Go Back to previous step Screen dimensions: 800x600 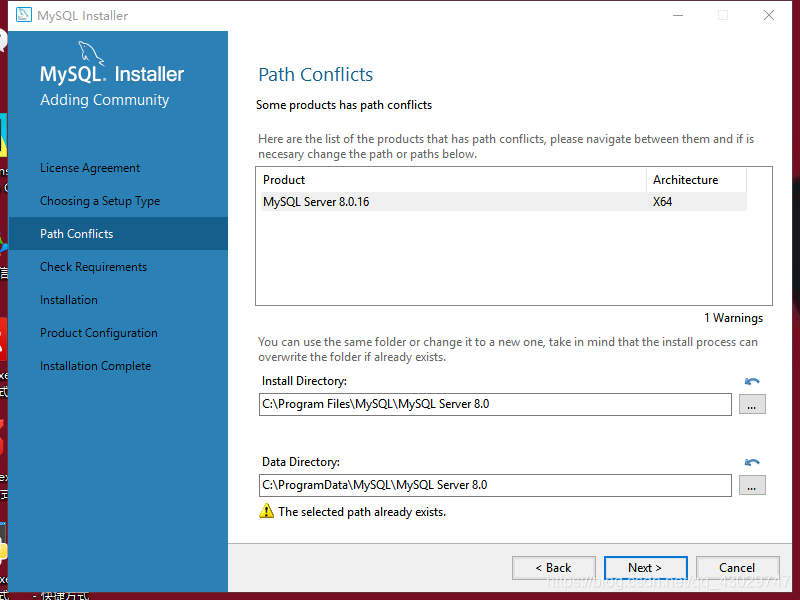(554, 568)
